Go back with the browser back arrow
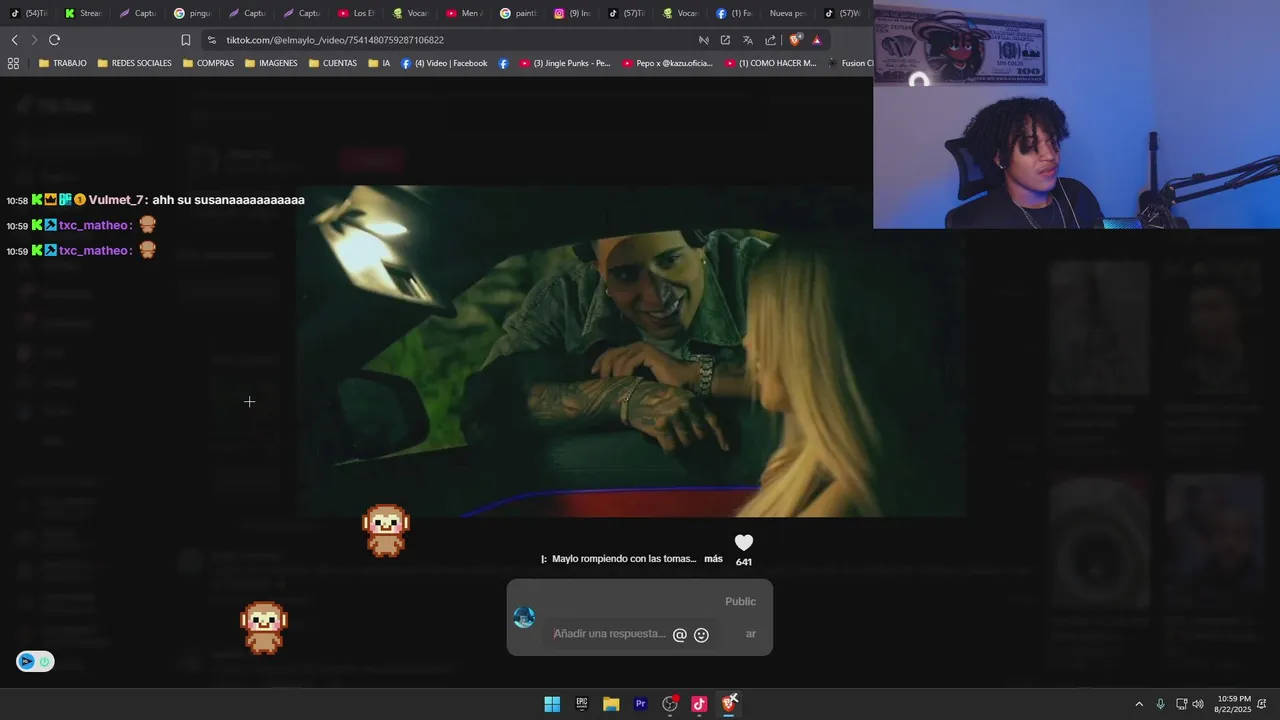 click(14, 40)
